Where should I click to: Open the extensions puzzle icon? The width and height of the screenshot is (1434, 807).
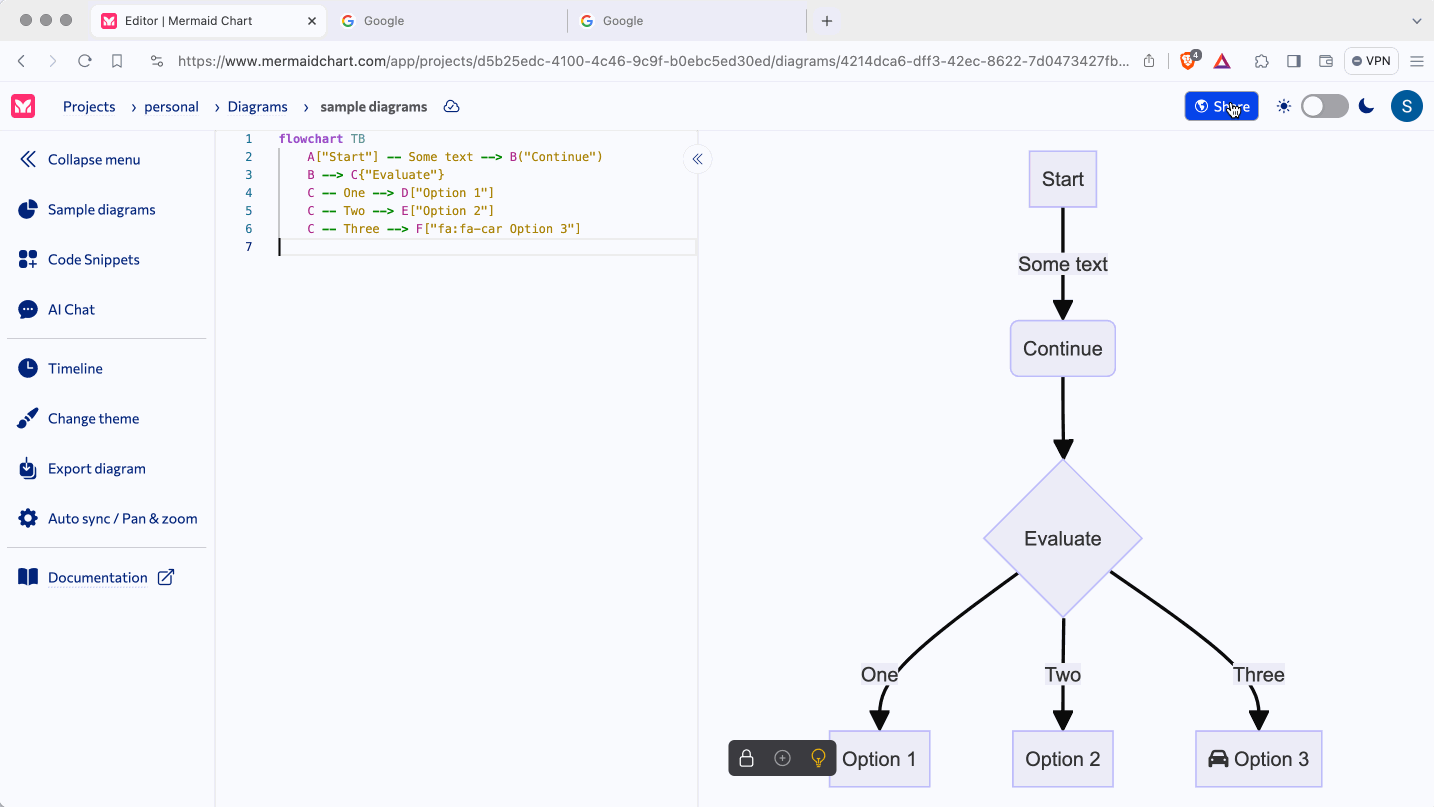[1262, 61]
